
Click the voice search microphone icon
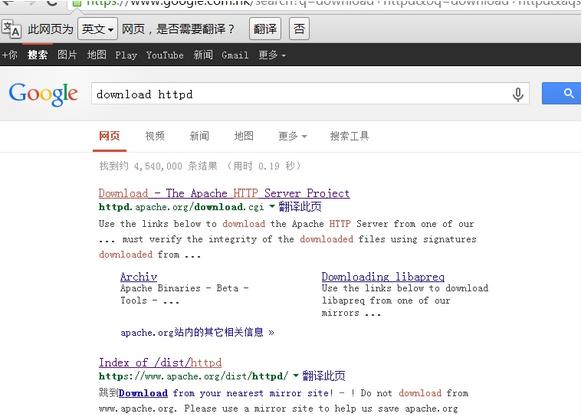518,94
